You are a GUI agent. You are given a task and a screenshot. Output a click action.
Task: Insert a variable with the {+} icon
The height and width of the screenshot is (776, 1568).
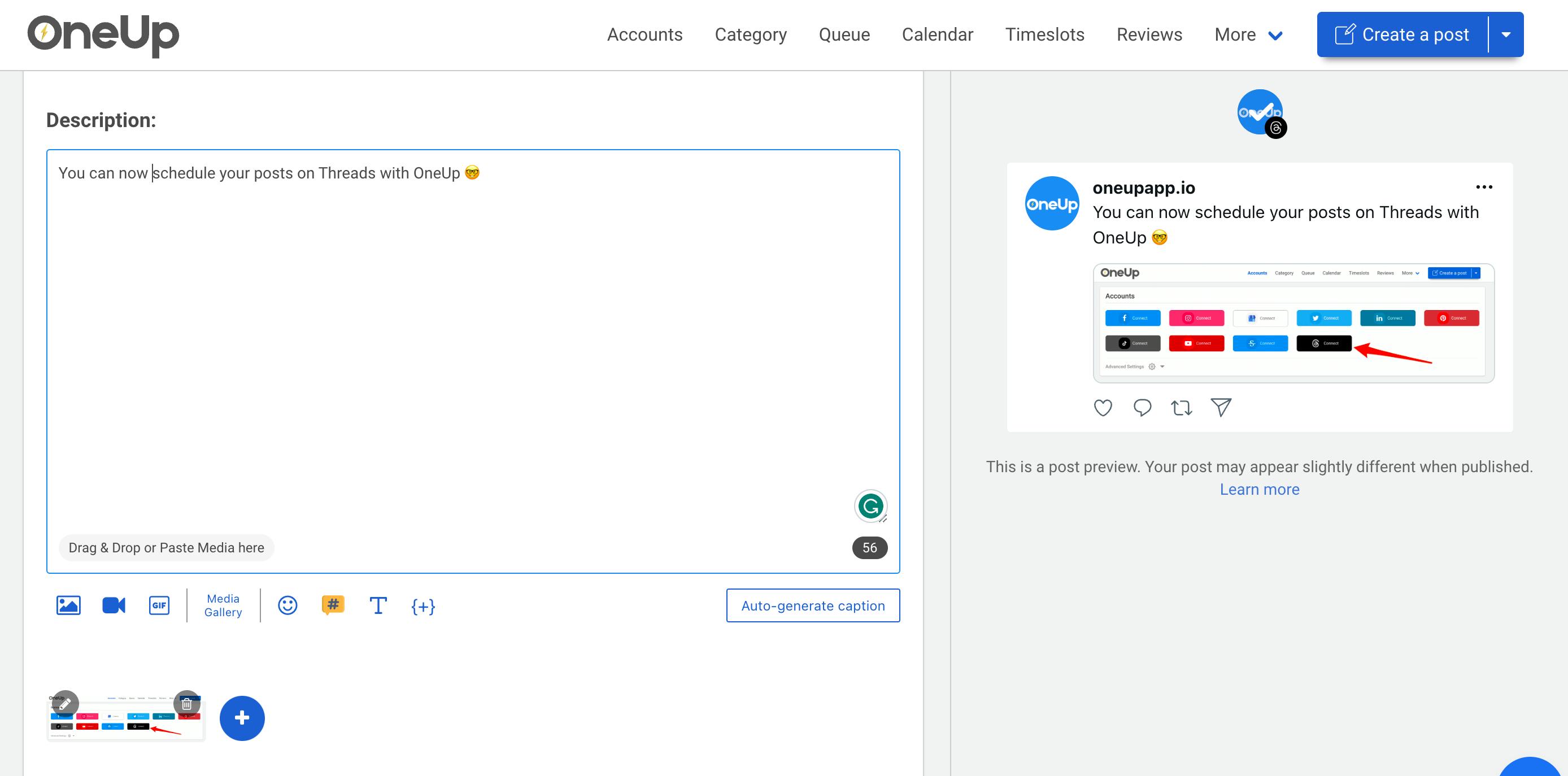tap(423, 606)
